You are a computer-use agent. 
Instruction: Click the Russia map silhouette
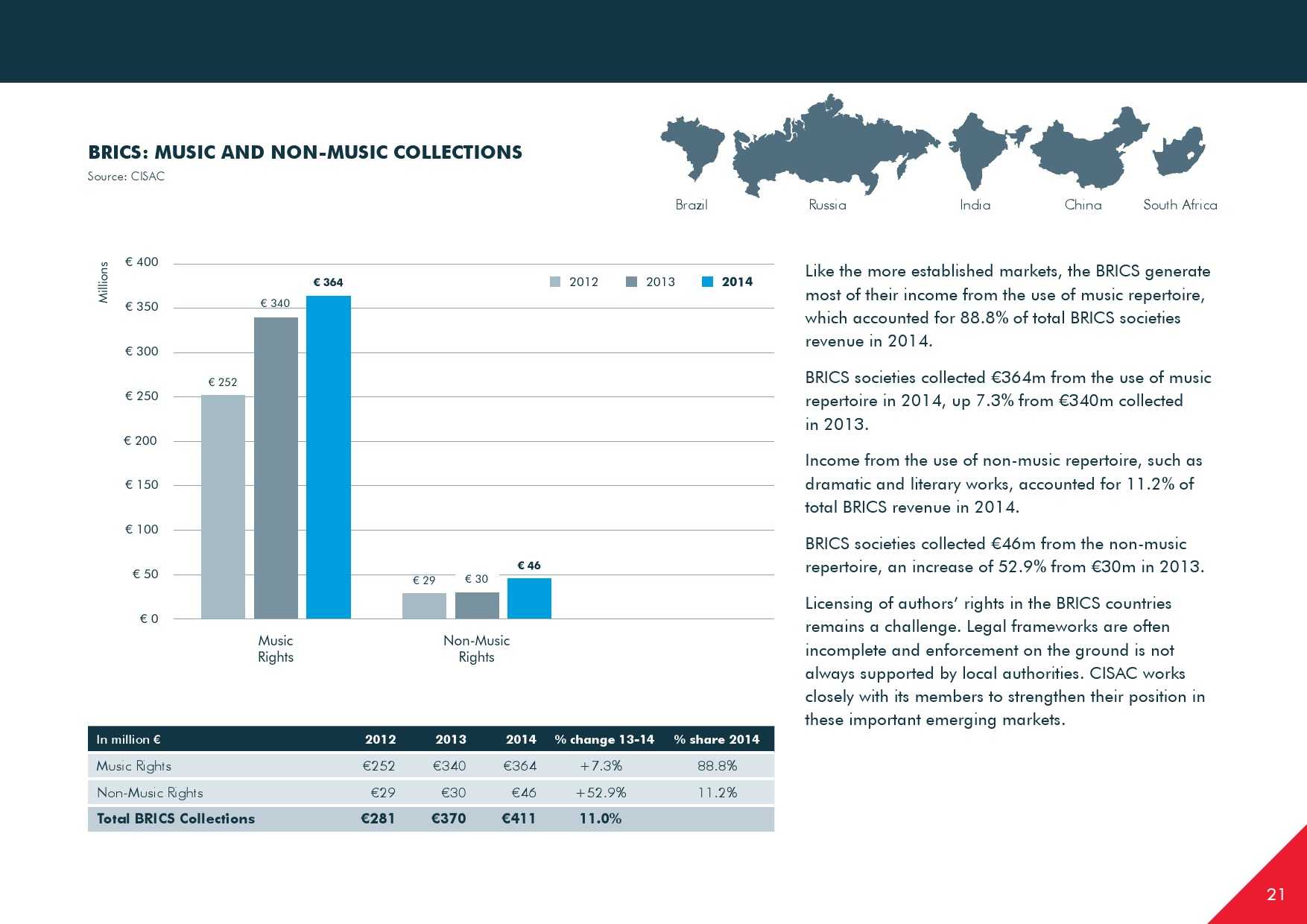(827, 145)
